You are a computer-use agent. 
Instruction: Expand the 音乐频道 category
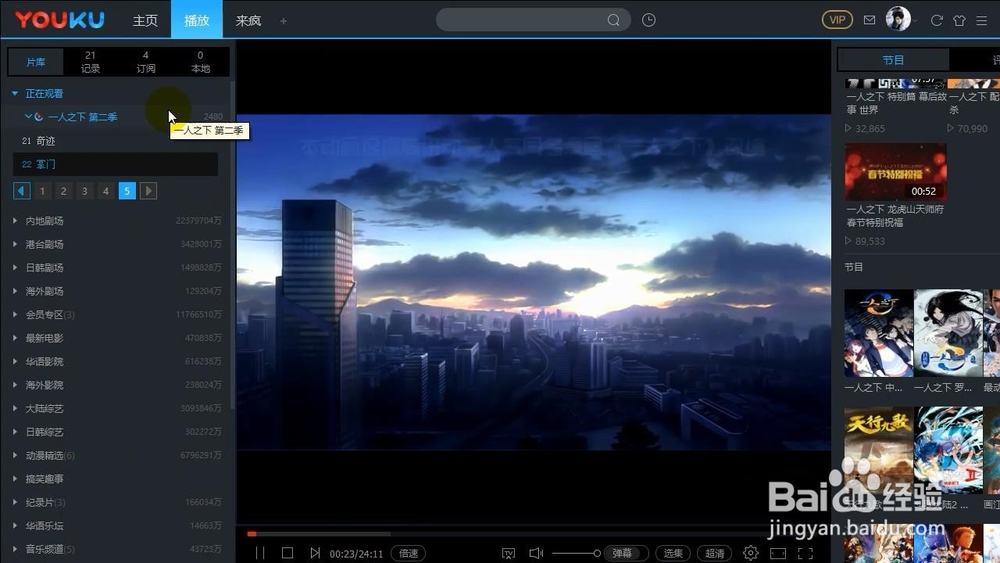pyautogui.click(x=14, y=549)
